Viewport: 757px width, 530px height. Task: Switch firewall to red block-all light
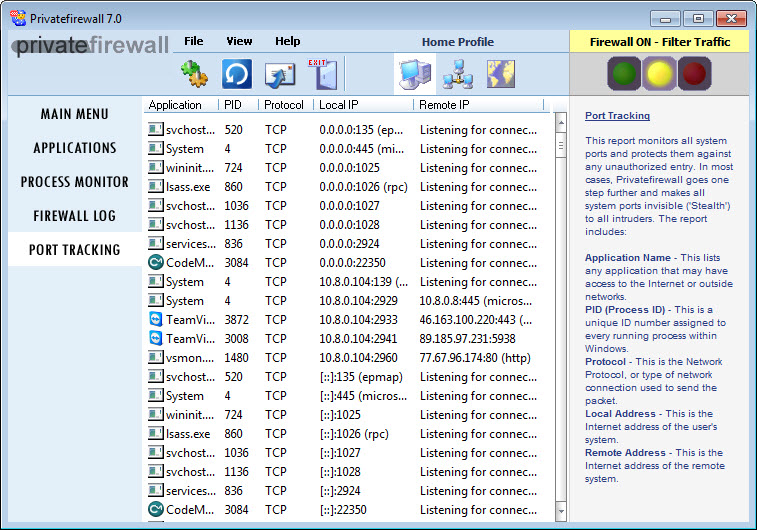[693, 73]
